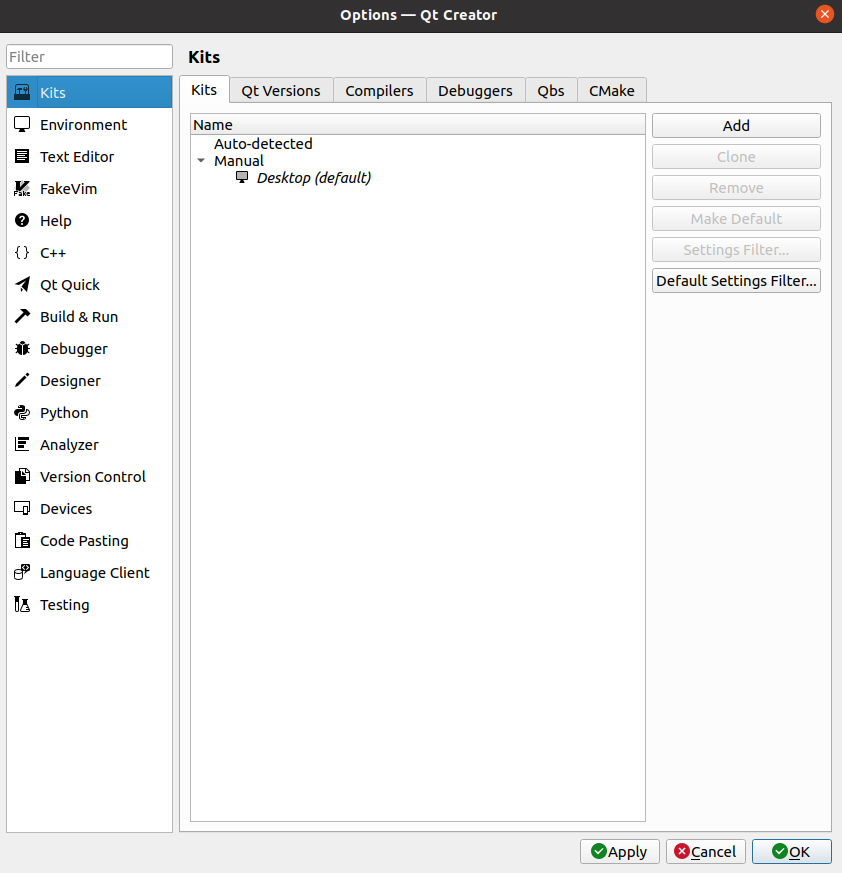Click the Name column header

coord(418,125)
